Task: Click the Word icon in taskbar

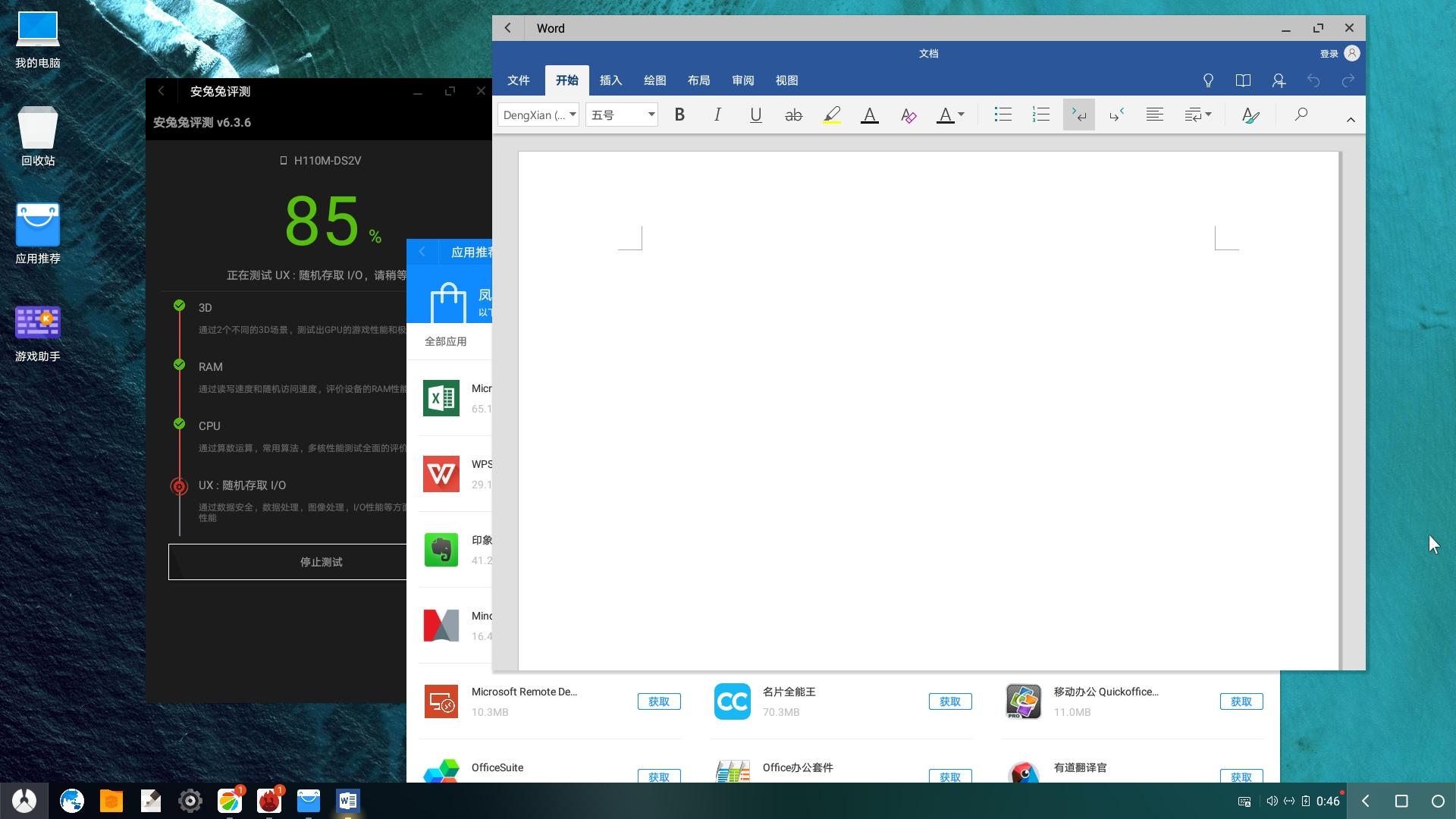Action: [x=348, y=801]
